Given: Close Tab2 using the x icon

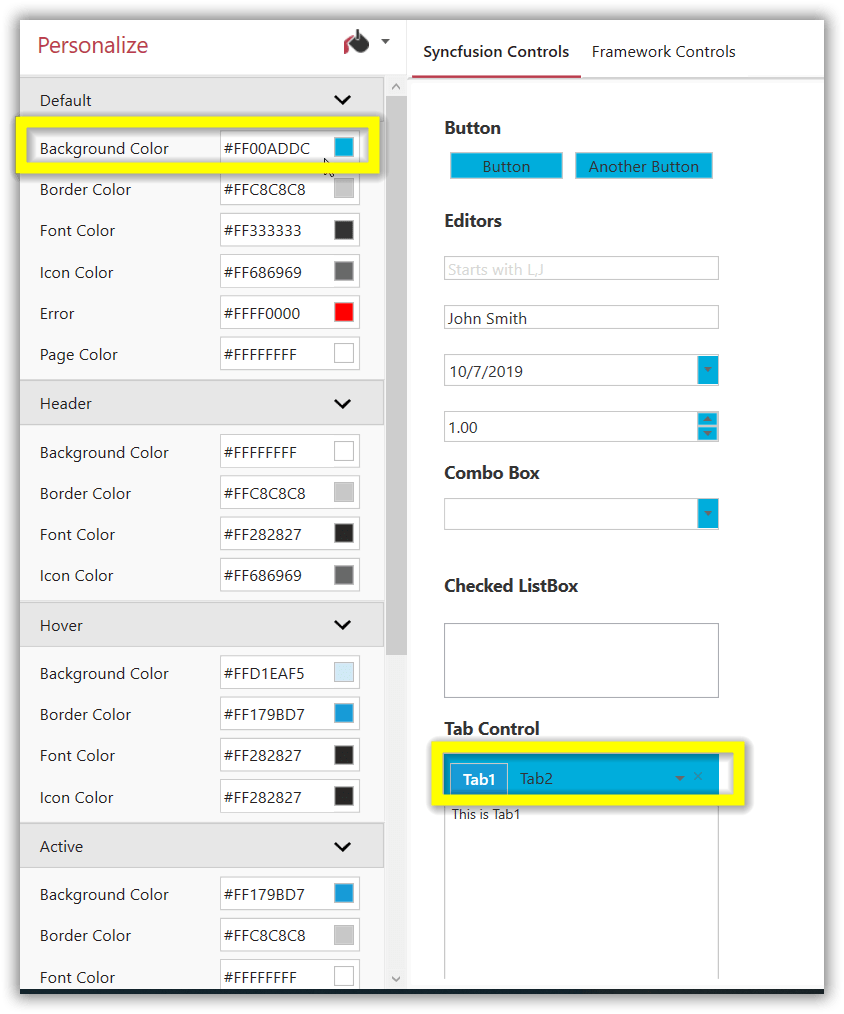Looking at the screenshot, I should point(698,776).
